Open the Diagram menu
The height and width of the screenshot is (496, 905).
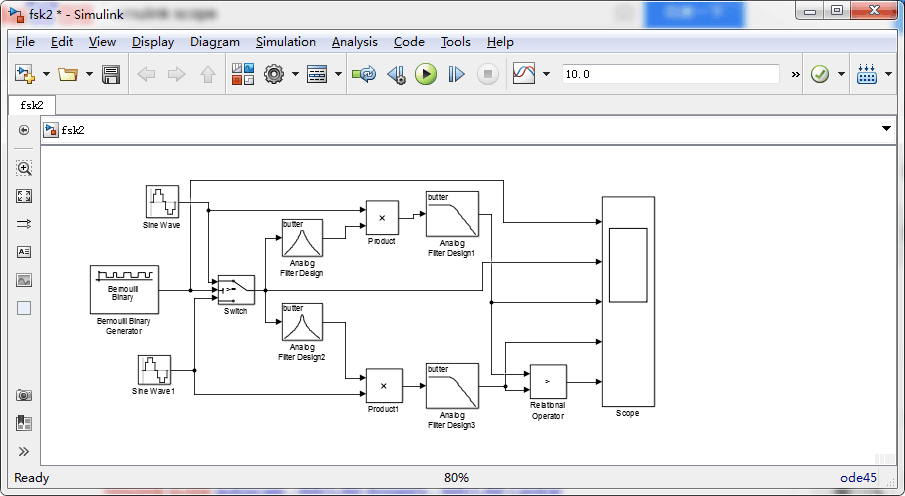click(214, 42)
